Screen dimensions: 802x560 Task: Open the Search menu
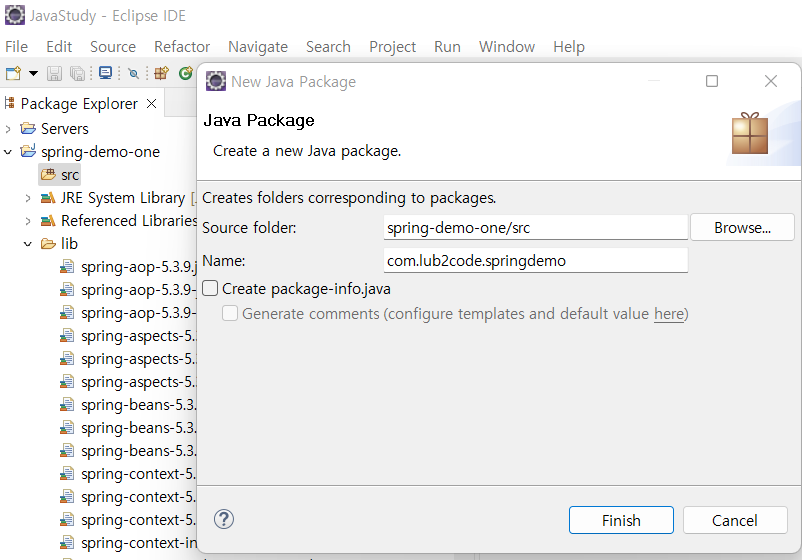coord(328,47)
